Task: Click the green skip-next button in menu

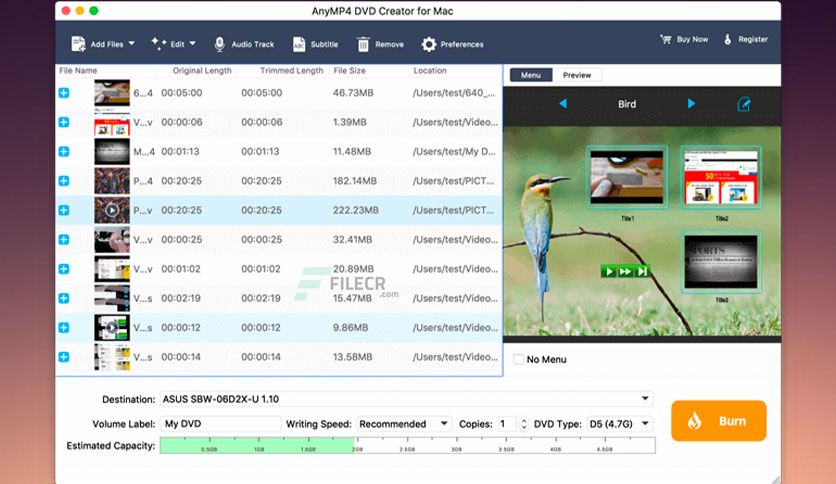Action: point(642,271)
